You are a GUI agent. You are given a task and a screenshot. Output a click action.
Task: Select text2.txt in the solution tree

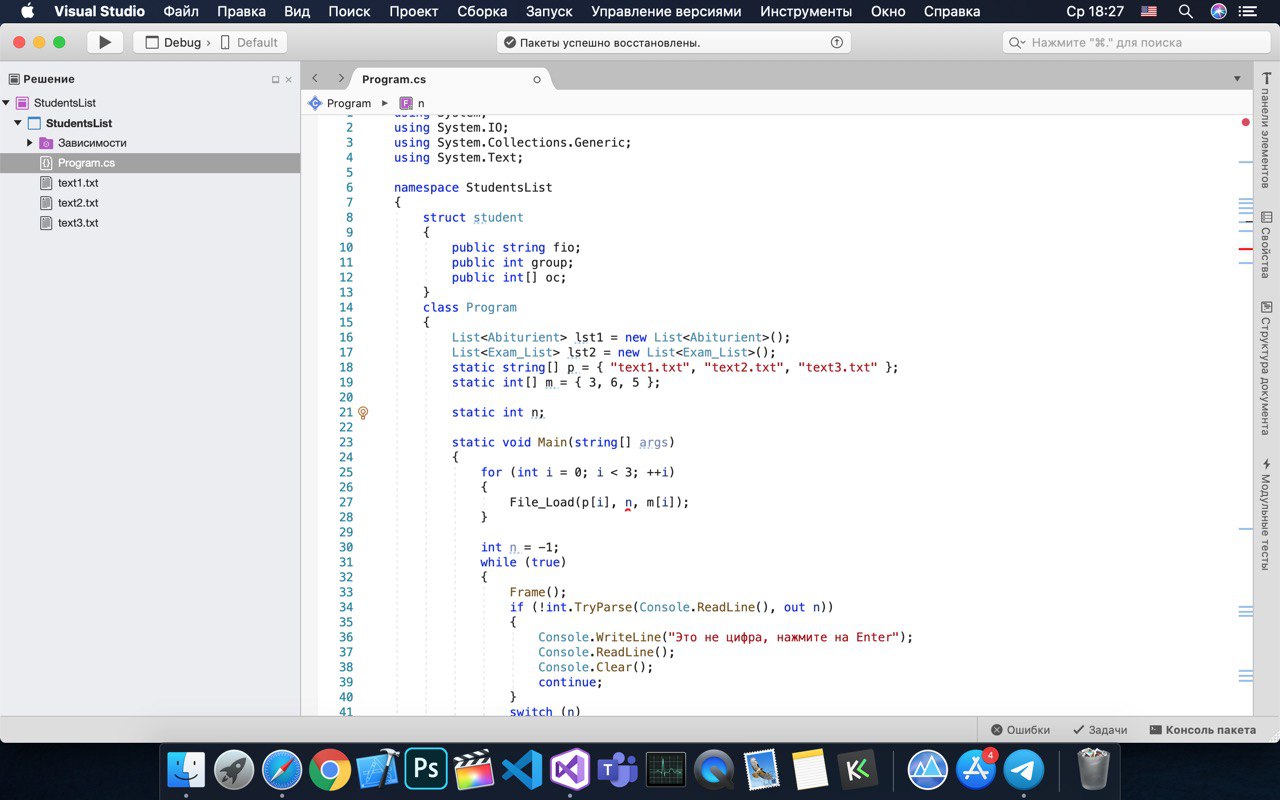(x=78, y=203)
